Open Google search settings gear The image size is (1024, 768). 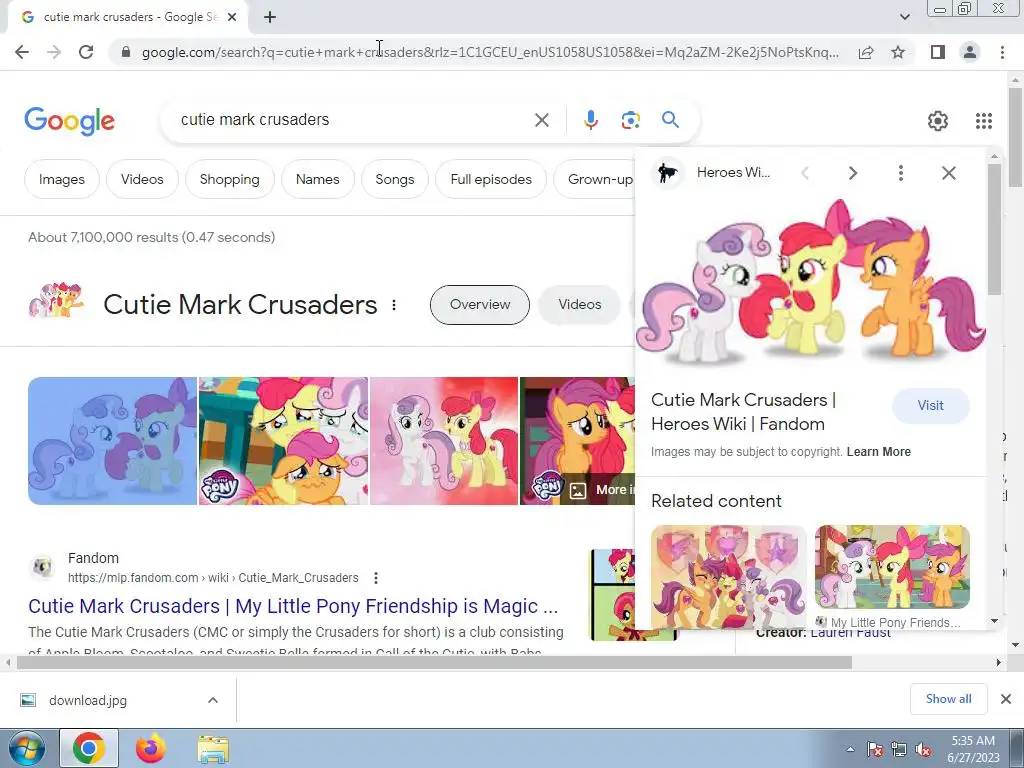(938, 121)
